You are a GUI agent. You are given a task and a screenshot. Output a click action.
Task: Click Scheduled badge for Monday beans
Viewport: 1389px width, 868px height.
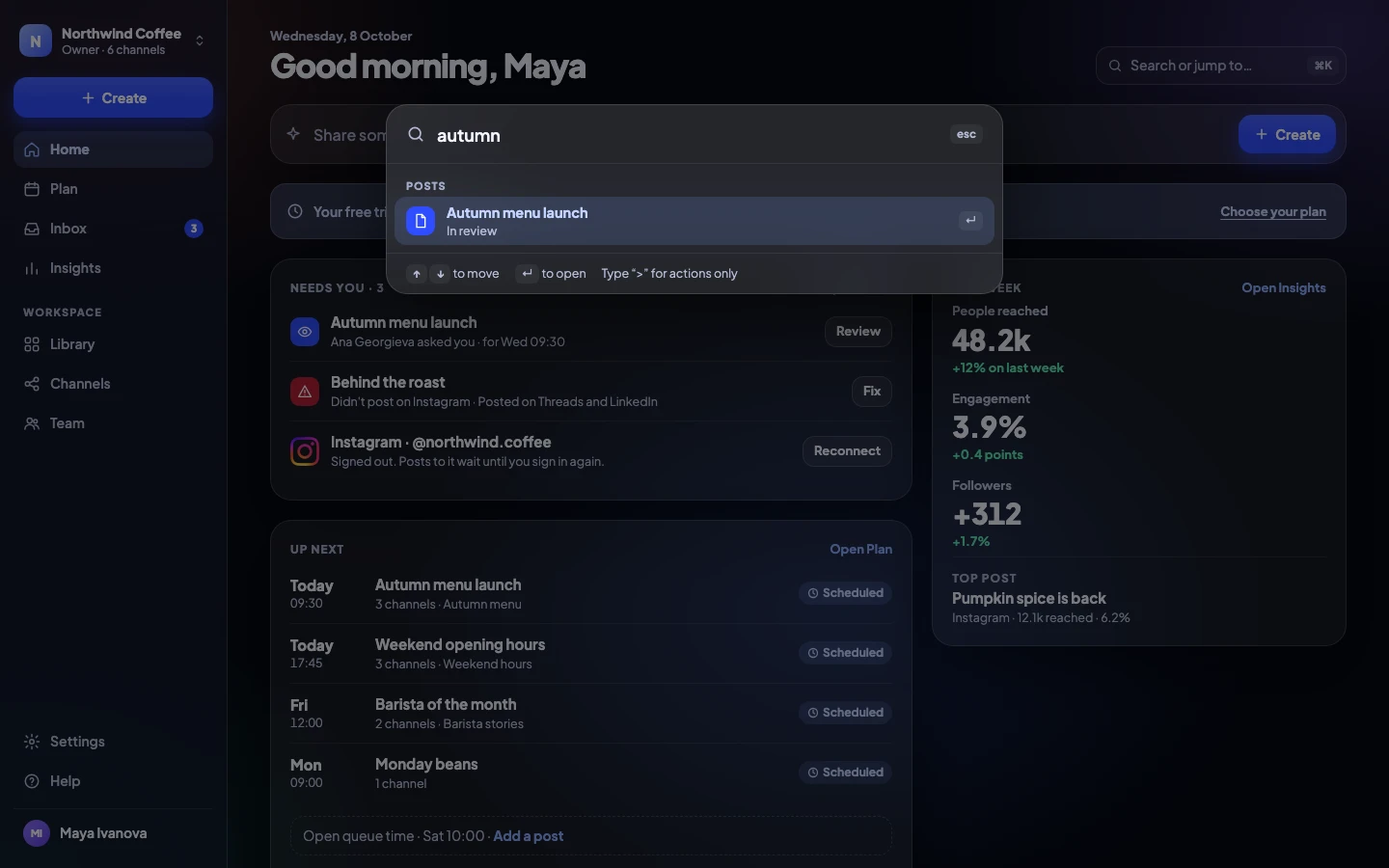pyautogui.click(x=845, y=773)
